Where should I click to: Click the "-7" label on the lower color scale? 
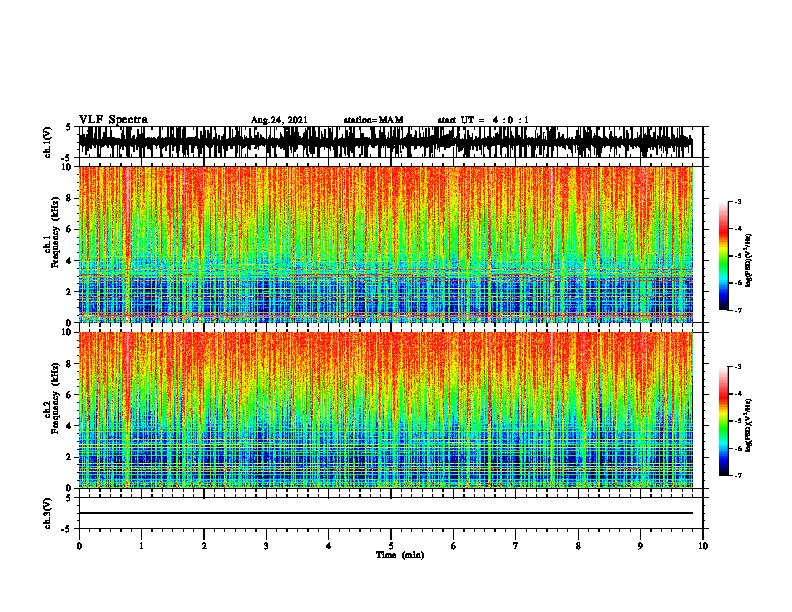click(738, 475)
